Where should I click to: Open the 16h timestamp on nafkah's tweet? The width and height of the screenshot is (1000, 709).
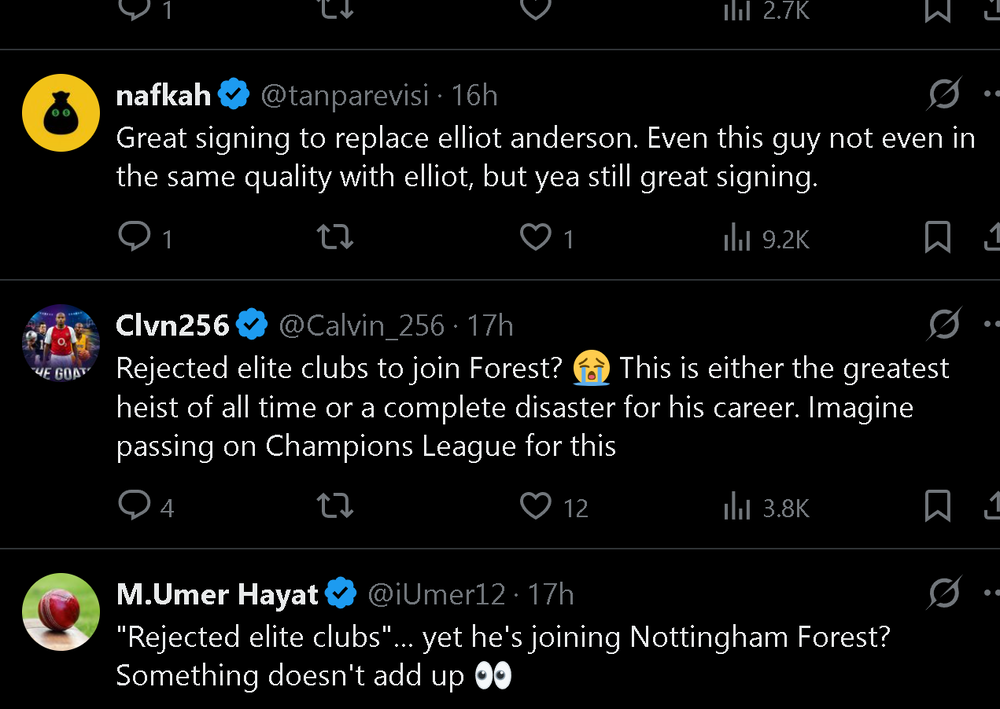click(474, 96)
